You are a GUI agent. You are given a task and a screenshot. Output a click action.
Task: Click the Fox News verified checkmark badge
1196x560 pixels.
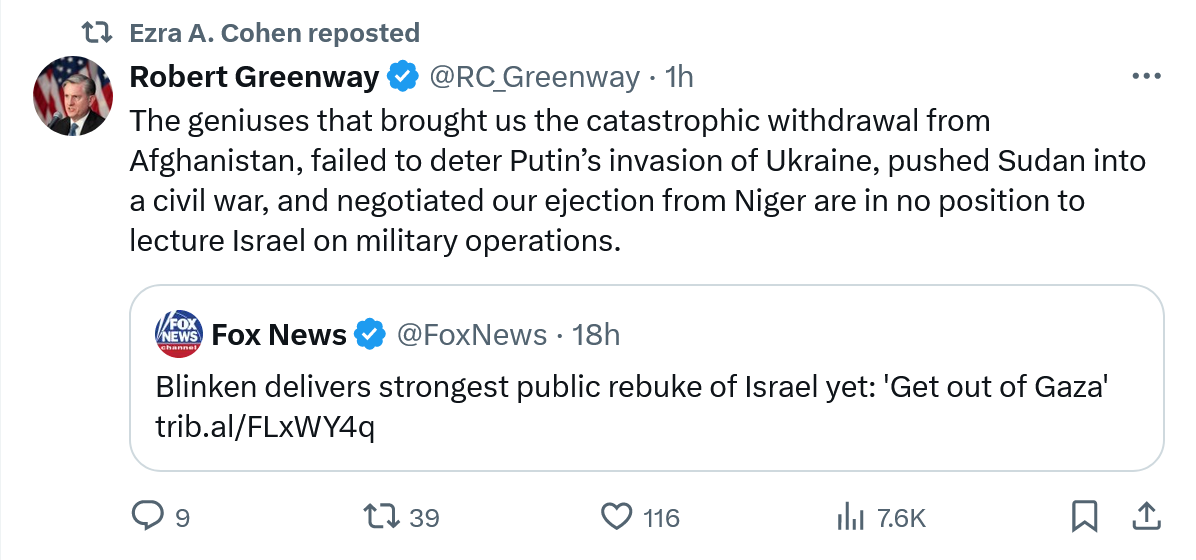click(371, 335)
